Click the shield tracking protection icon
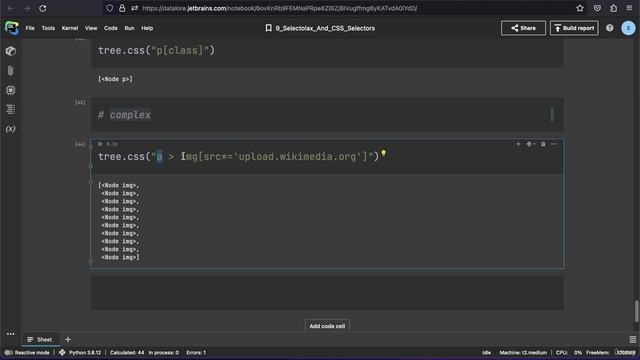This screenshot has height=360, width=640. [109, 8]
